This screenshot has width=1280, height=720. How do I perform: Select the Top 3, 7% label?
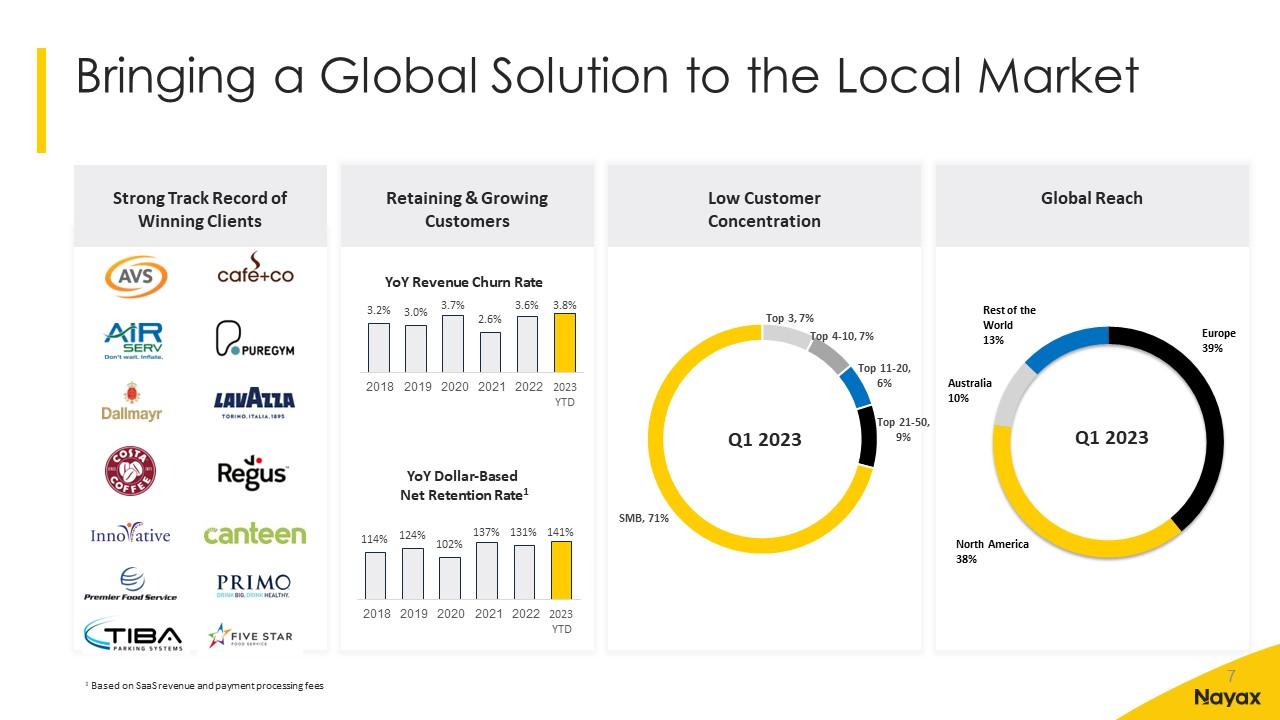click(790, 318)
